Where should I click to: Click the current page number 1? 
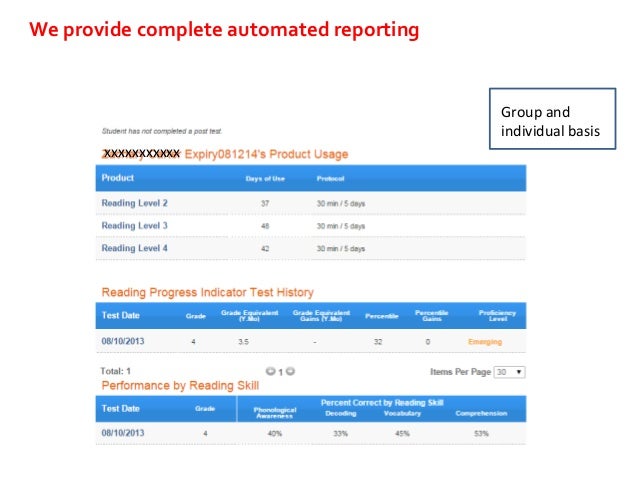[x=280, y=372]
